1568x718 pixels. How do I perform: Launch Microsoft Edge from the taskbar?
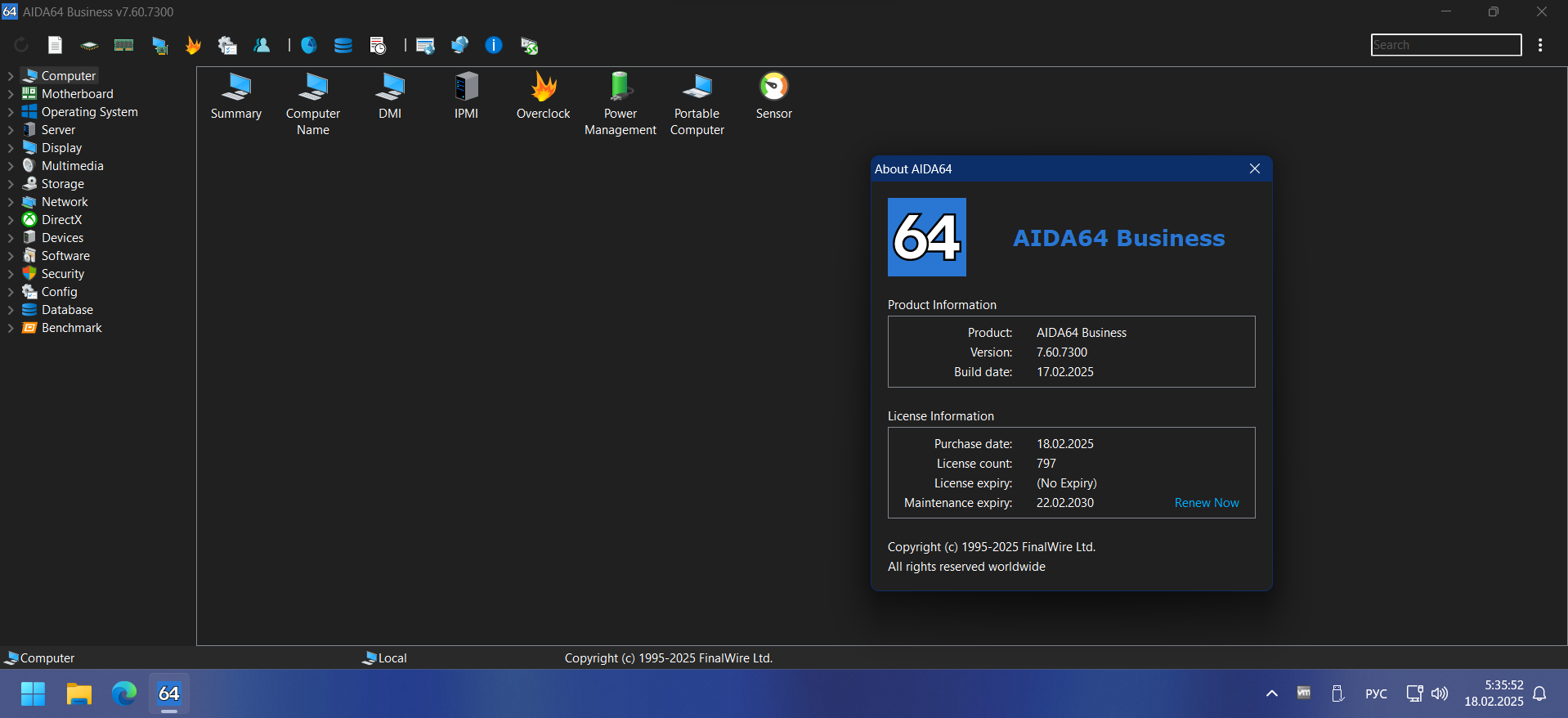(124, 693)
